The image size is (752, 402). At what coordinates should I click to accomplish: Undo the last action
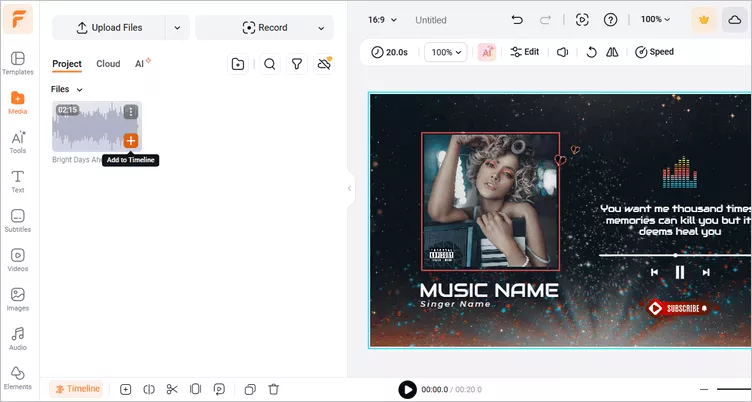pos(517,20)
